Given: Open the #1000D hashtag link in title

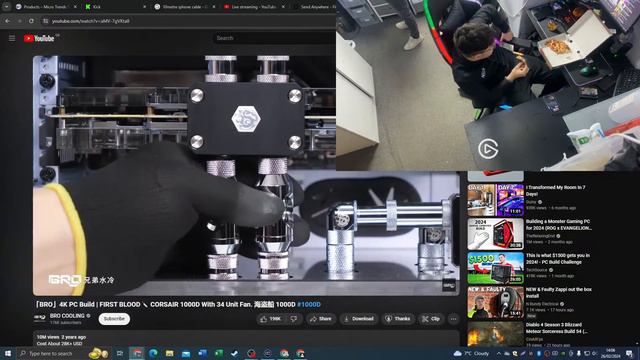Looking at the screenshot, I should tap(309, 304).
